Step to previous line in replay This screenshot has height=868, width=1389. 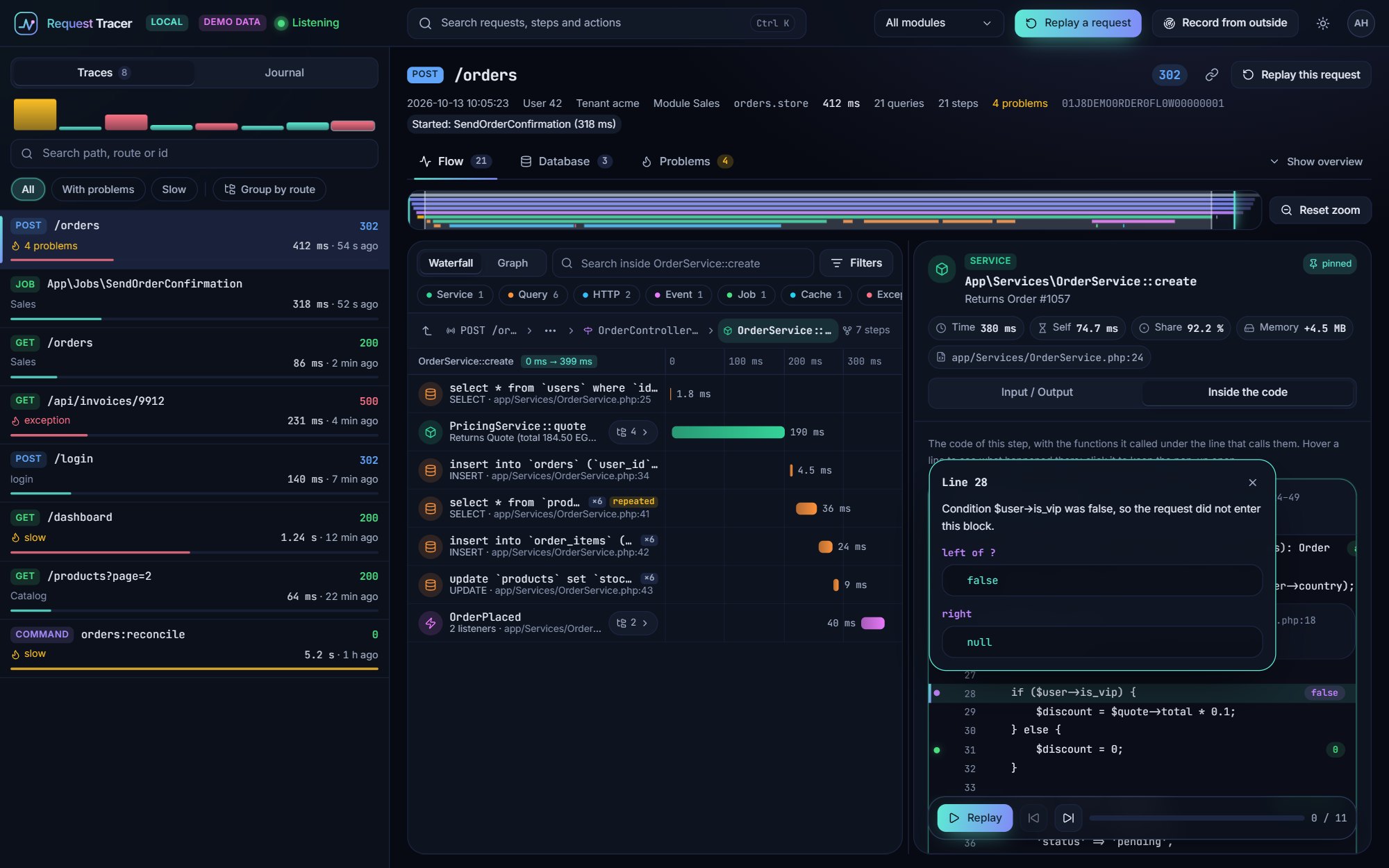tap(1033, 818)
